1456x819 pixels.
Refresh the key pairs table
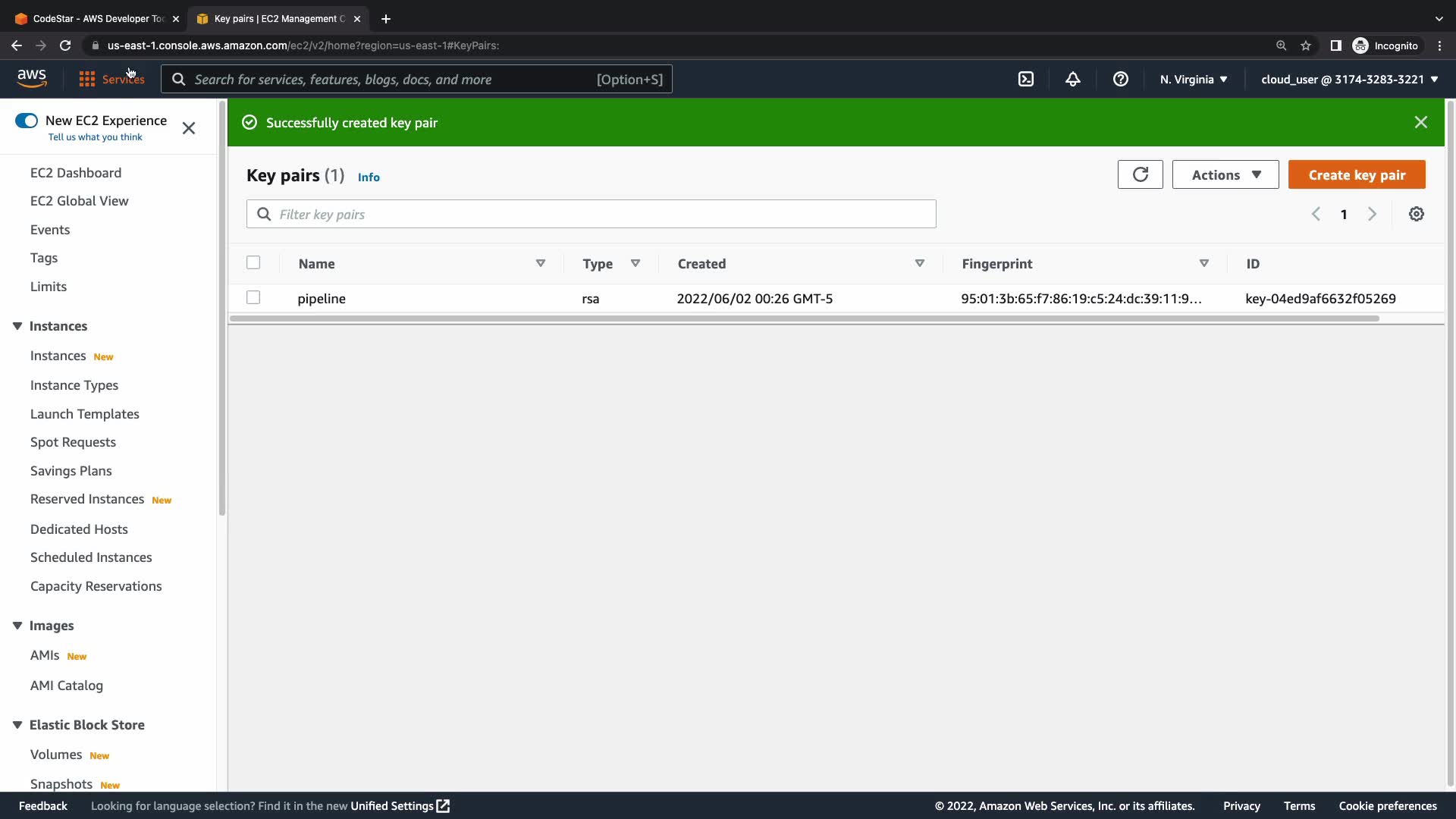[1140, 174]
